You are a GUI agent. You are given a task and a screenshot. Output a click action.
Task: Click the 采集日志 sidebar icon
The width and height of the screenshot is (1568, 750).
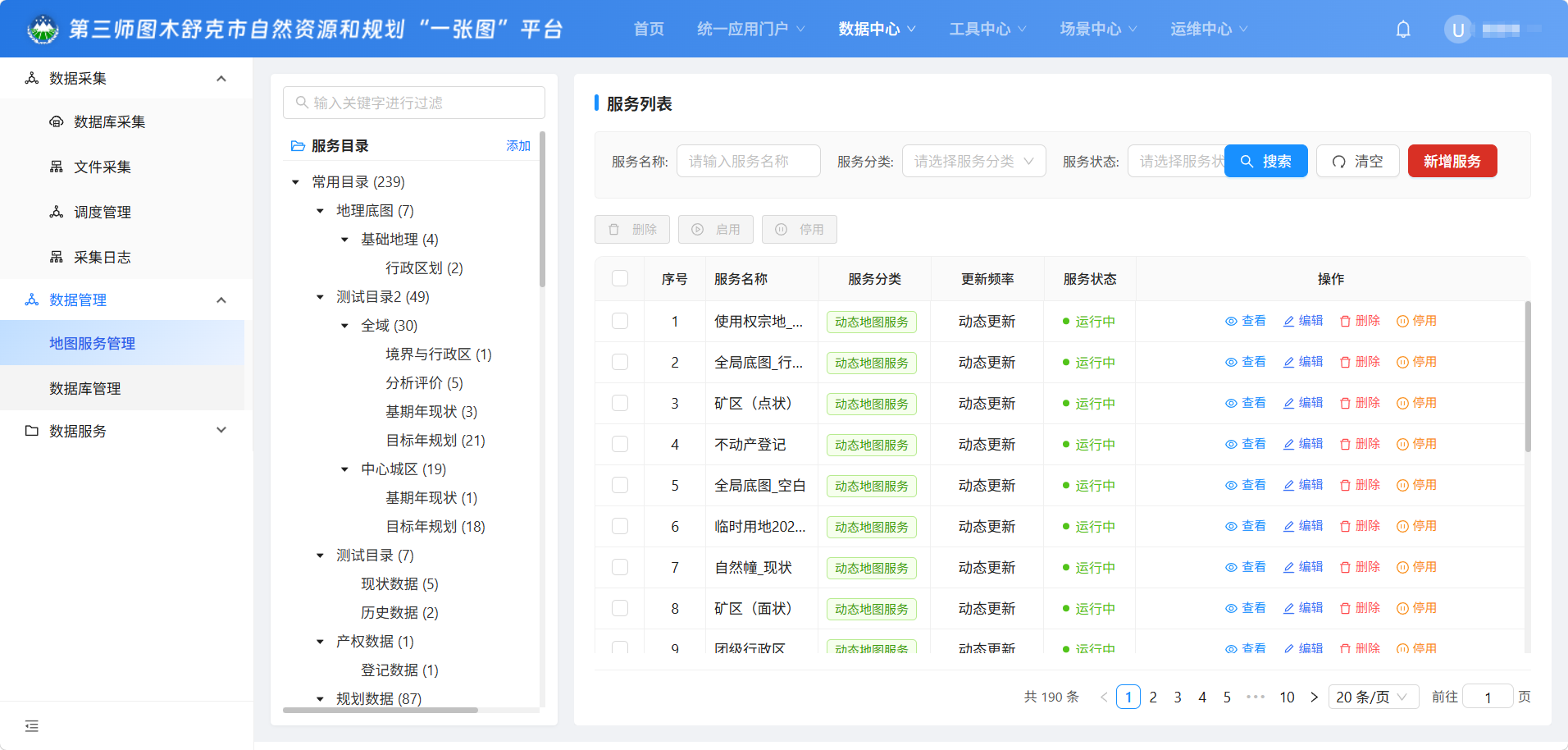(x=57, y=257)
